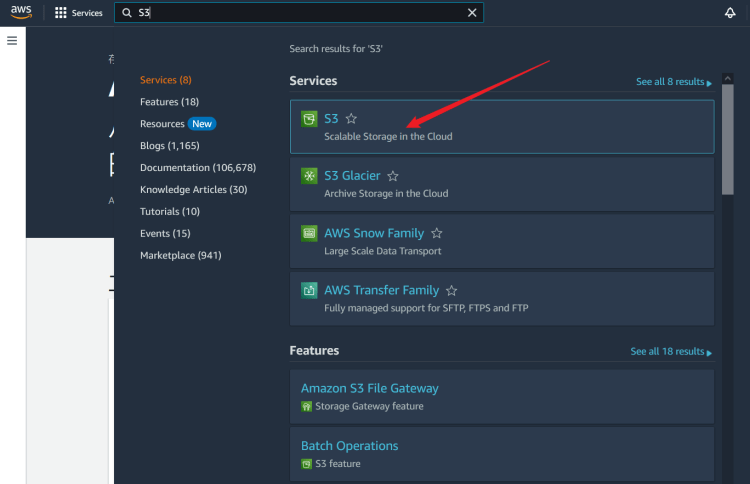The image size is (750, 484).
Task: Open Amazon S3 File Gateway feature
Action: [369, 388]
